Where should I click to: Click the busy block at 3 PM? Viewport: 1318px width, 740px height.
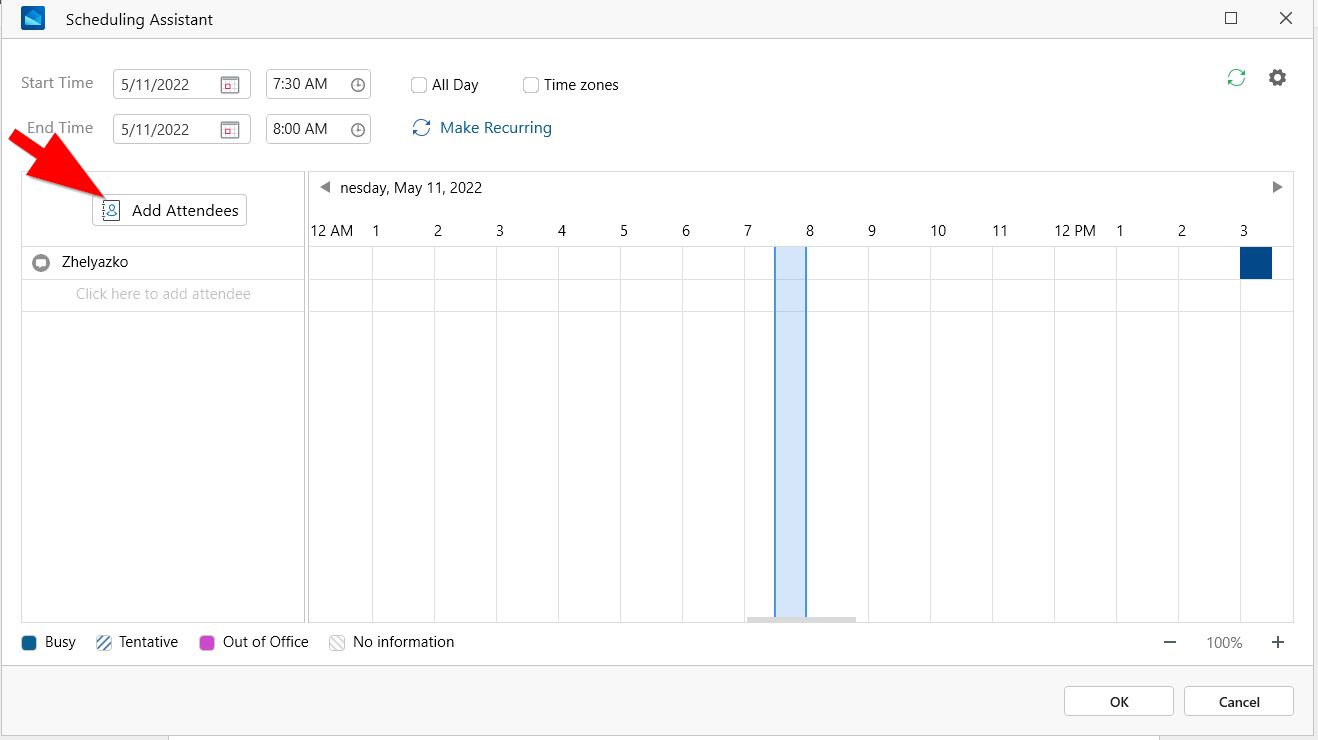pos(1256,263)
